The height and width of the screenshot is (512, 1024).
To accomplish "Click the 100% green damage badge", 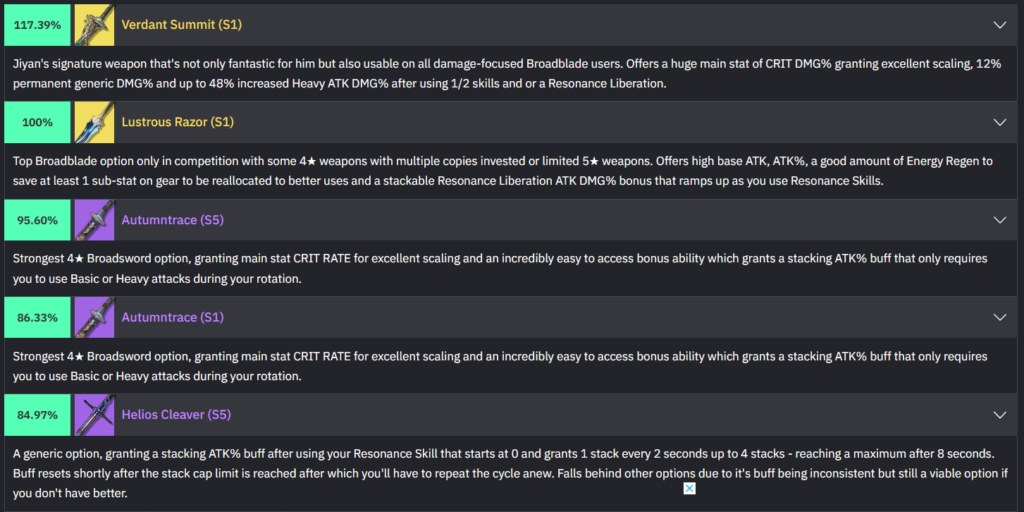I will (x=38, y=122).
